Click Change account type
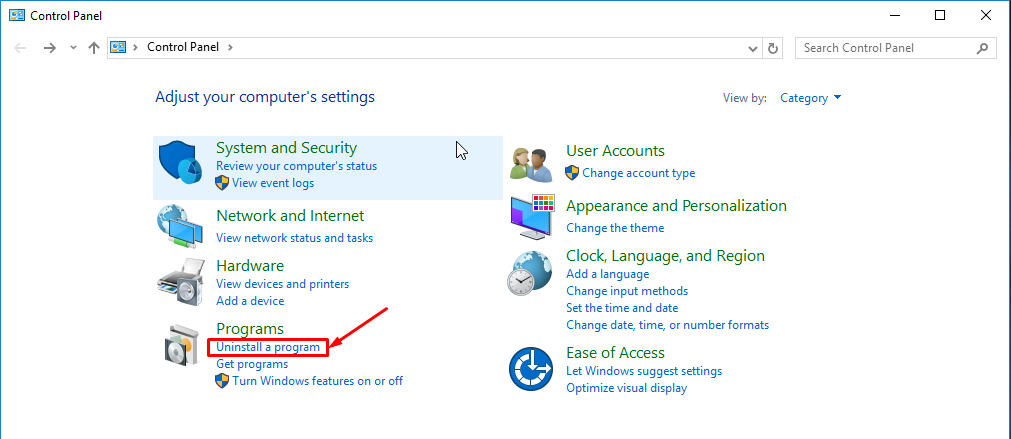 coord(638,173)
